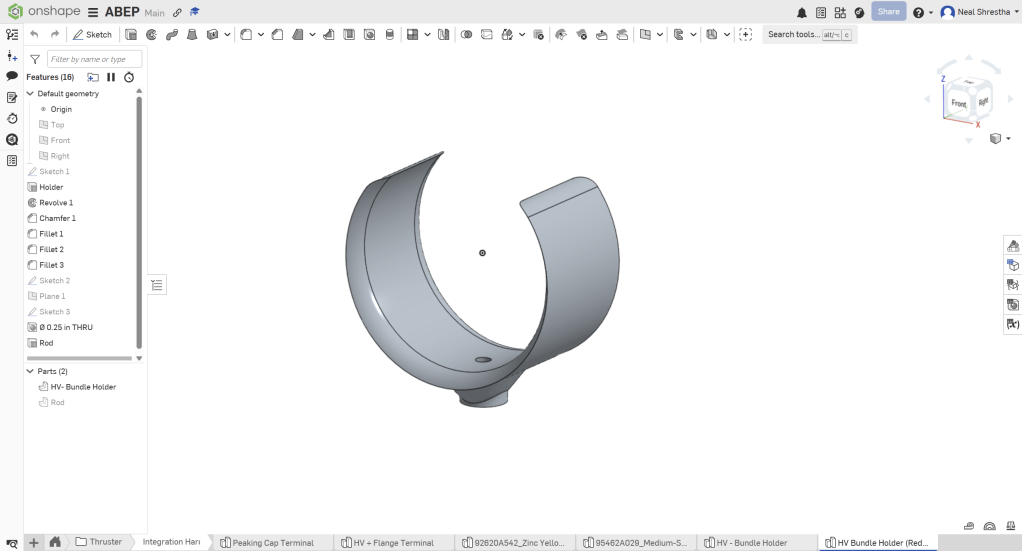1022x551 pixels.
Task: Collapse the Parts (2) section
Action: tap(30, 371)
